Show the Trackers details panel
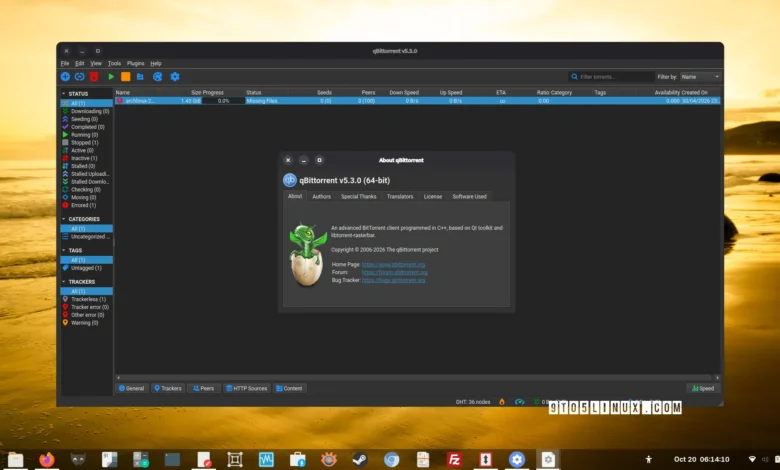Image resolution: width=780 pixels, height=470 pixels. pos(168,388)
